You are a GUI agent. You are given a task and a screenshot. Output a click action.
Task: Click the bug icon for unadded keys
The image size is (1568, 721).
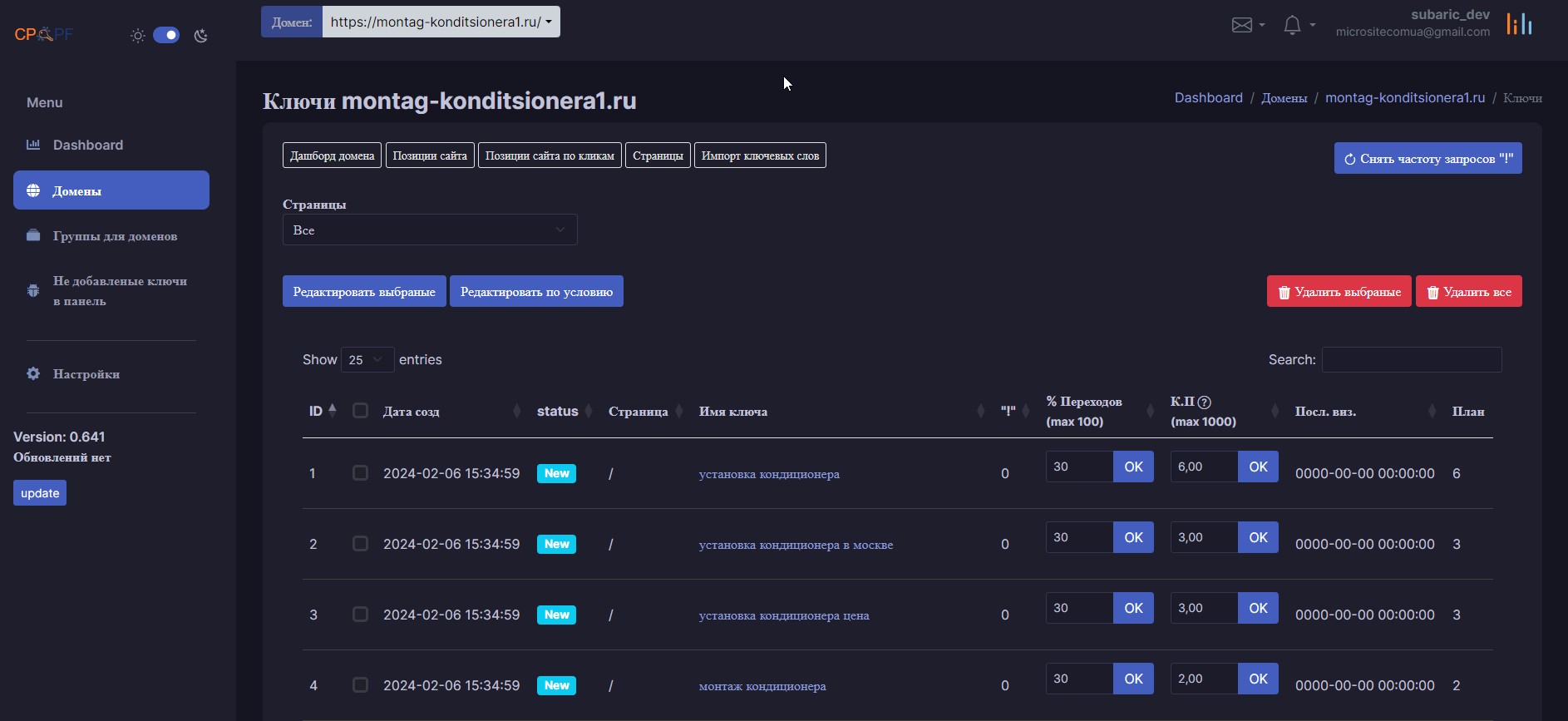click(33, 290)
